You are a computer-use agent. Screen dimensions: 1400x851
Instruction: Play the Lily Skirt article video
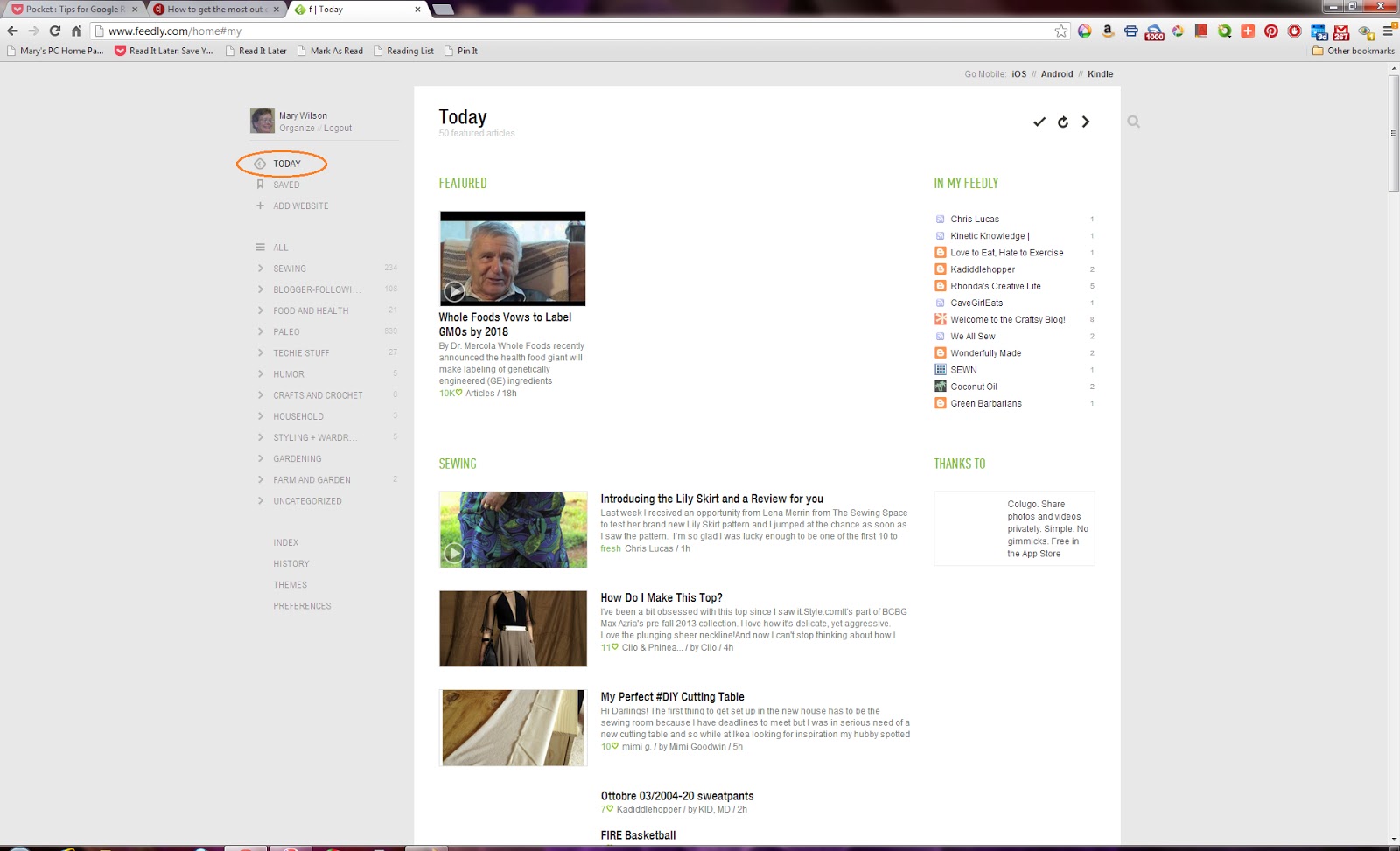coord(453,553)
